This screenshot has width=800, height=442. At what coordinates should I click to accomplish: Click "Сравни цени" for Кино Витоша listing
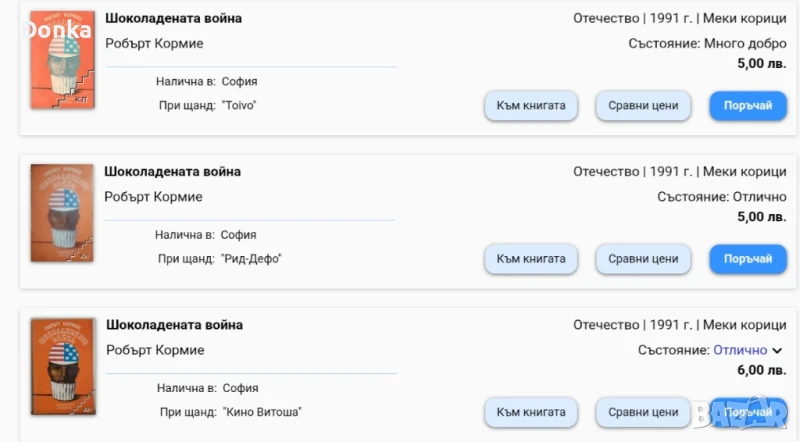click(x=644, y=411)
